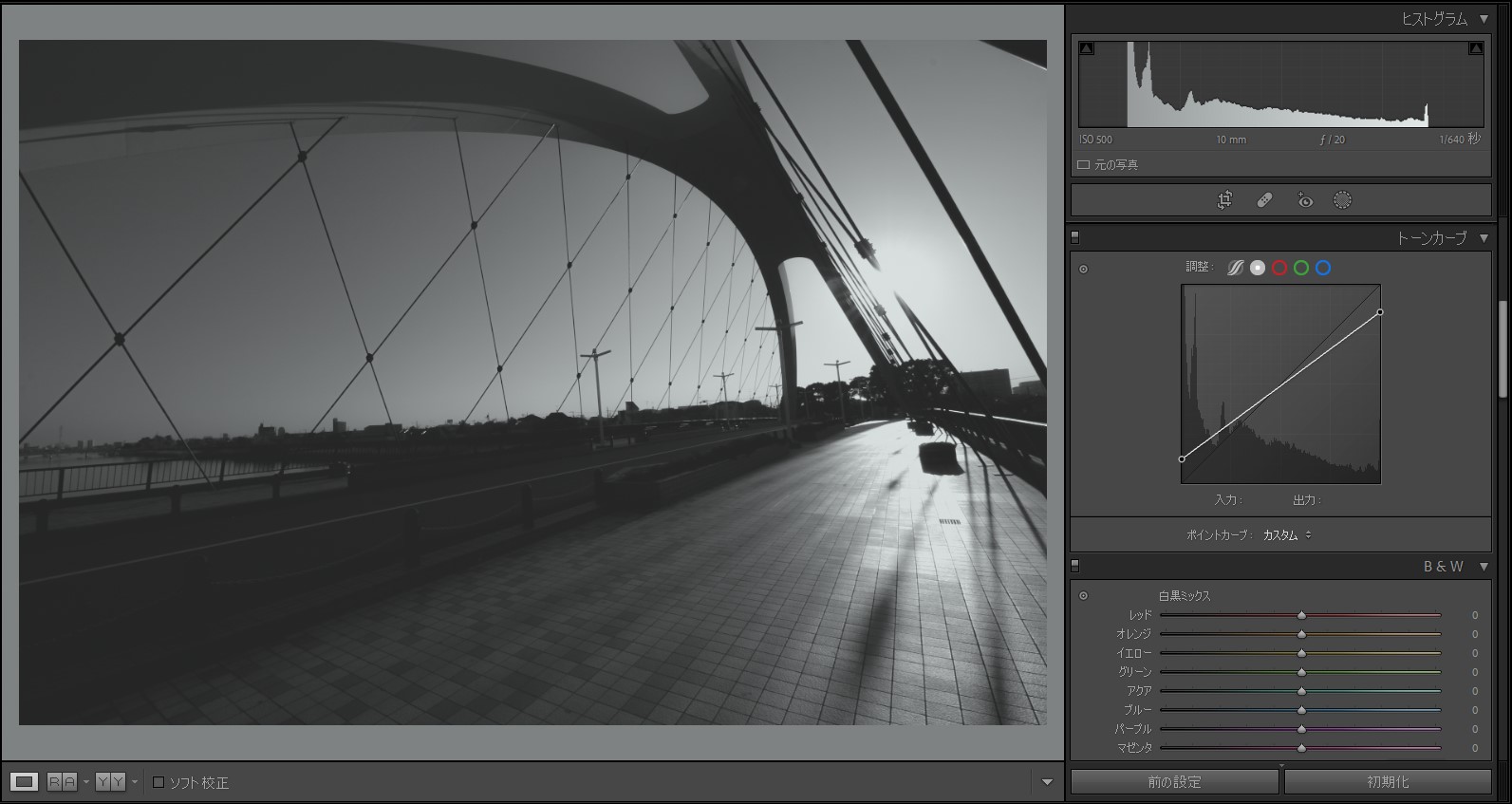Enable the ソフト校正 soft proofing checkbox
1512x804 pixels.
[x=159, y=783]
